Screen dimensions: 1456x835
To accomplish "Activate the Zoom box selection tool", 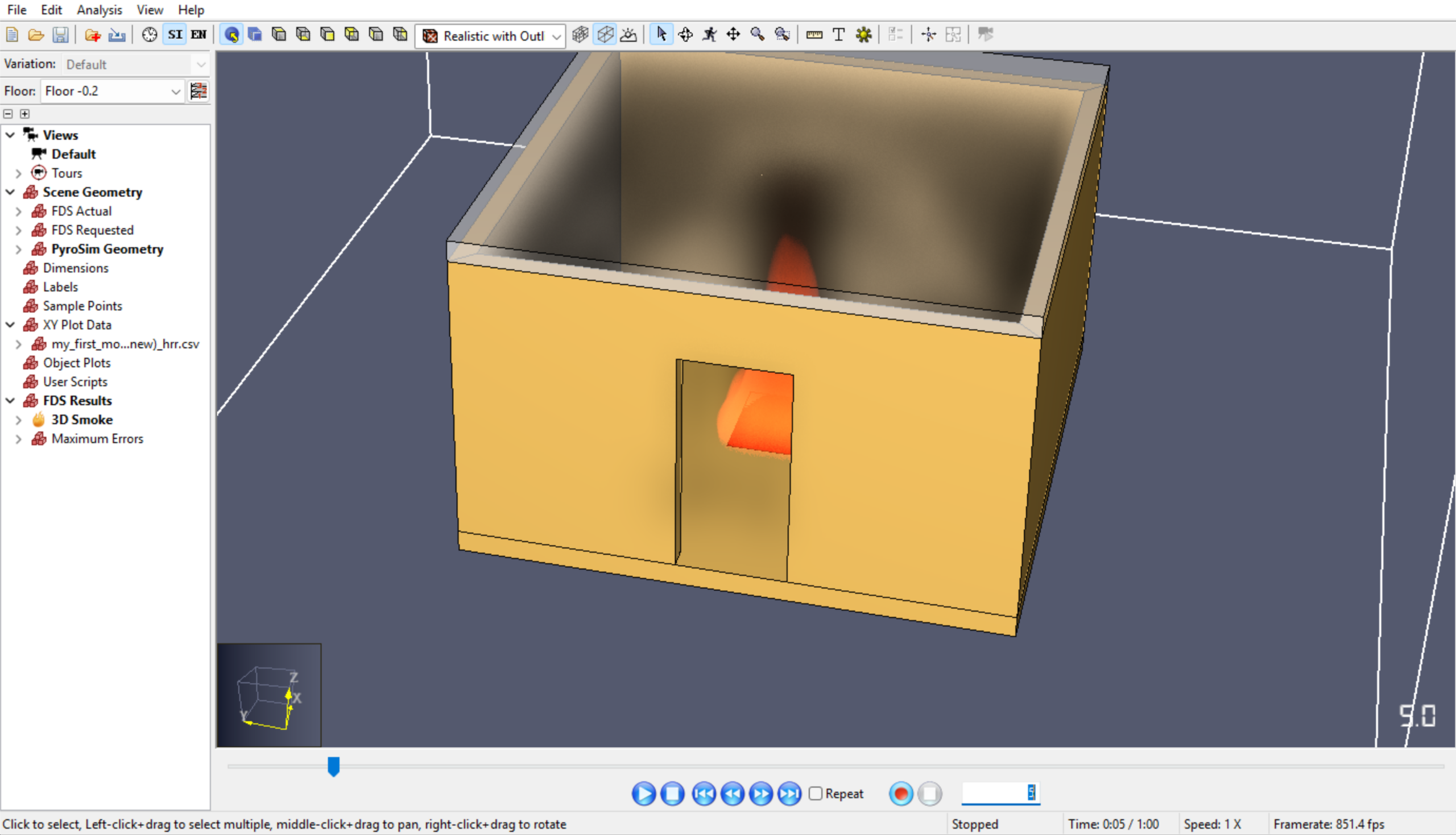I will click(x=782, y=35).
